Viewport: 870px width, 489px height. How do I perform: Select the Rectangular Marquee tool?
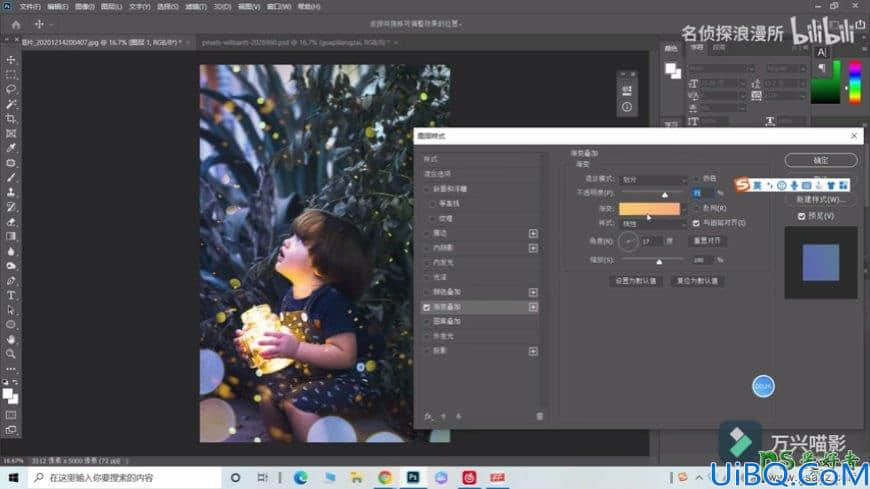point(11,74)
